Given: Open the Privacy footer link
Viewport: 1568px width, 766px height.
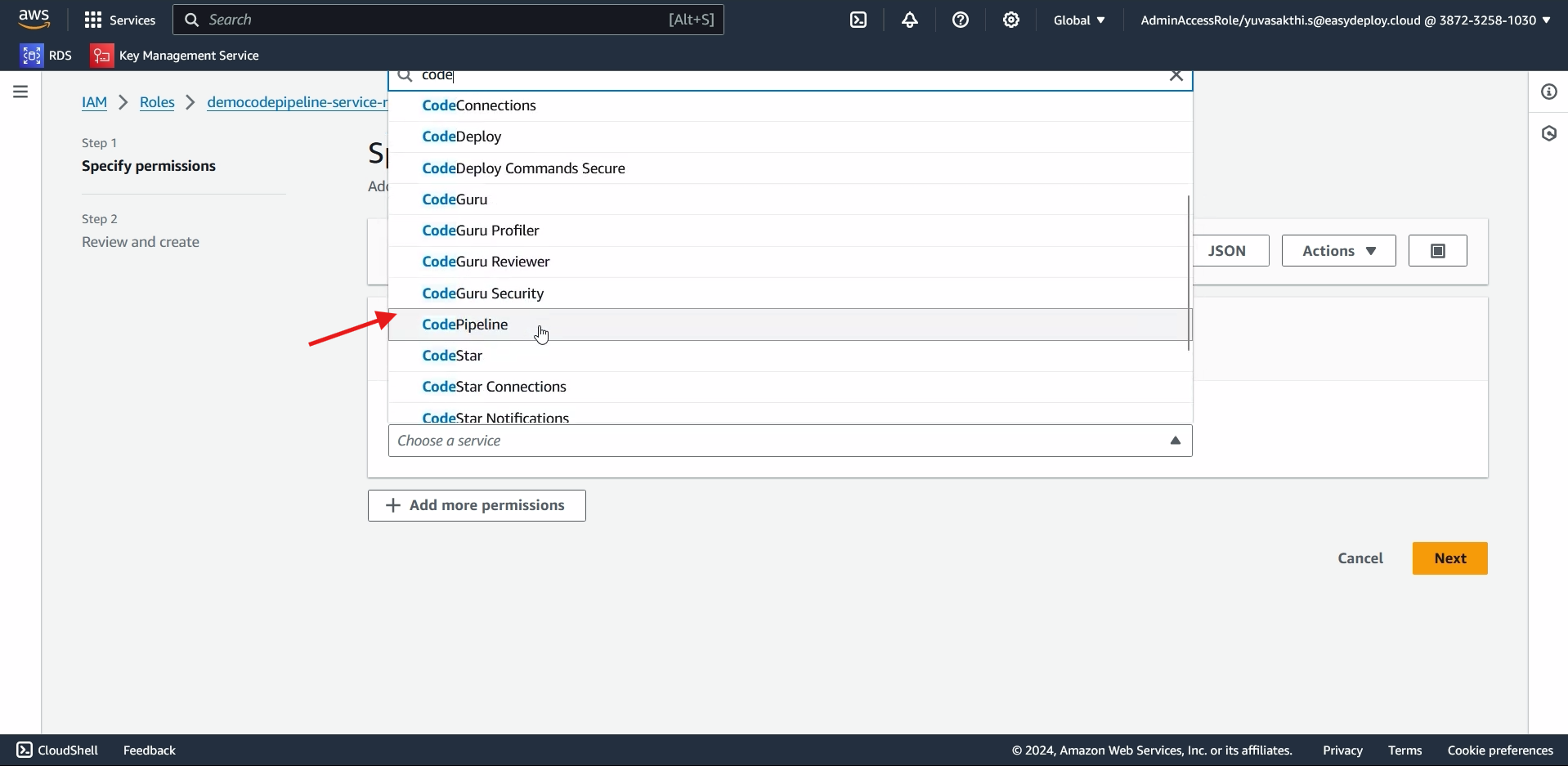Looking at the screenshot, I should [x=1342, y=750].
